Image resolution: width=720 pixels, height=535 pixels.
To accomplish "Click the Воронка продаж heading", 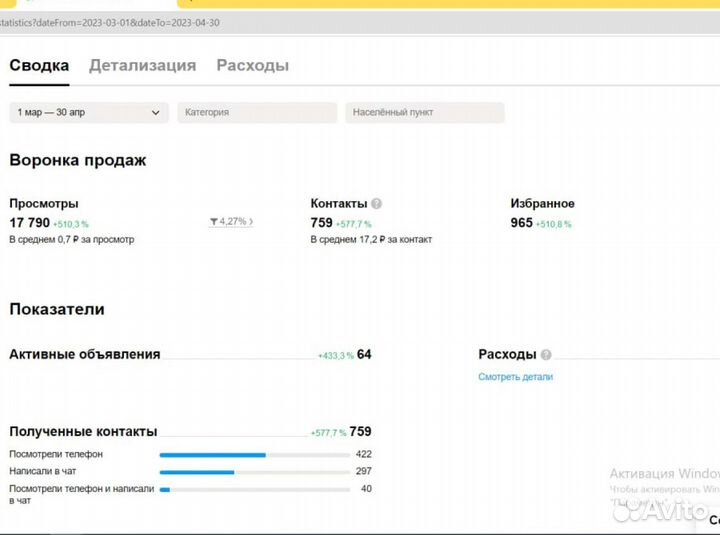I will click(x=78, y=160).
